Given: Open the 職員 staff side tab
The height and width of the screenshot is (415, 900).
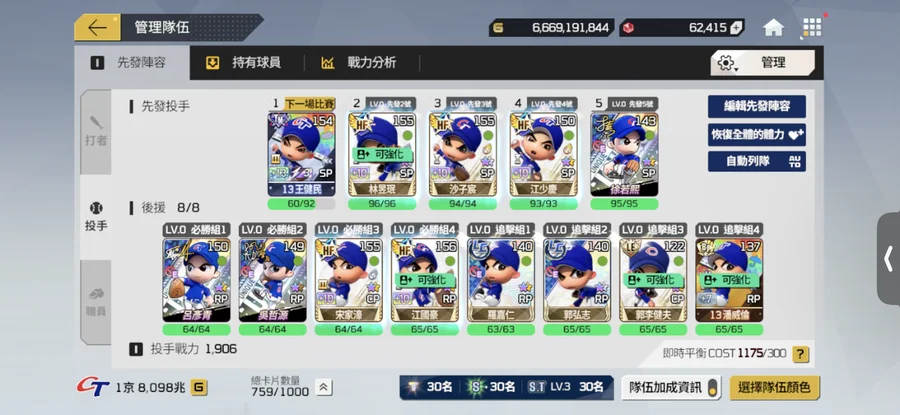Looking at the screenshot, I should [96, 302].
